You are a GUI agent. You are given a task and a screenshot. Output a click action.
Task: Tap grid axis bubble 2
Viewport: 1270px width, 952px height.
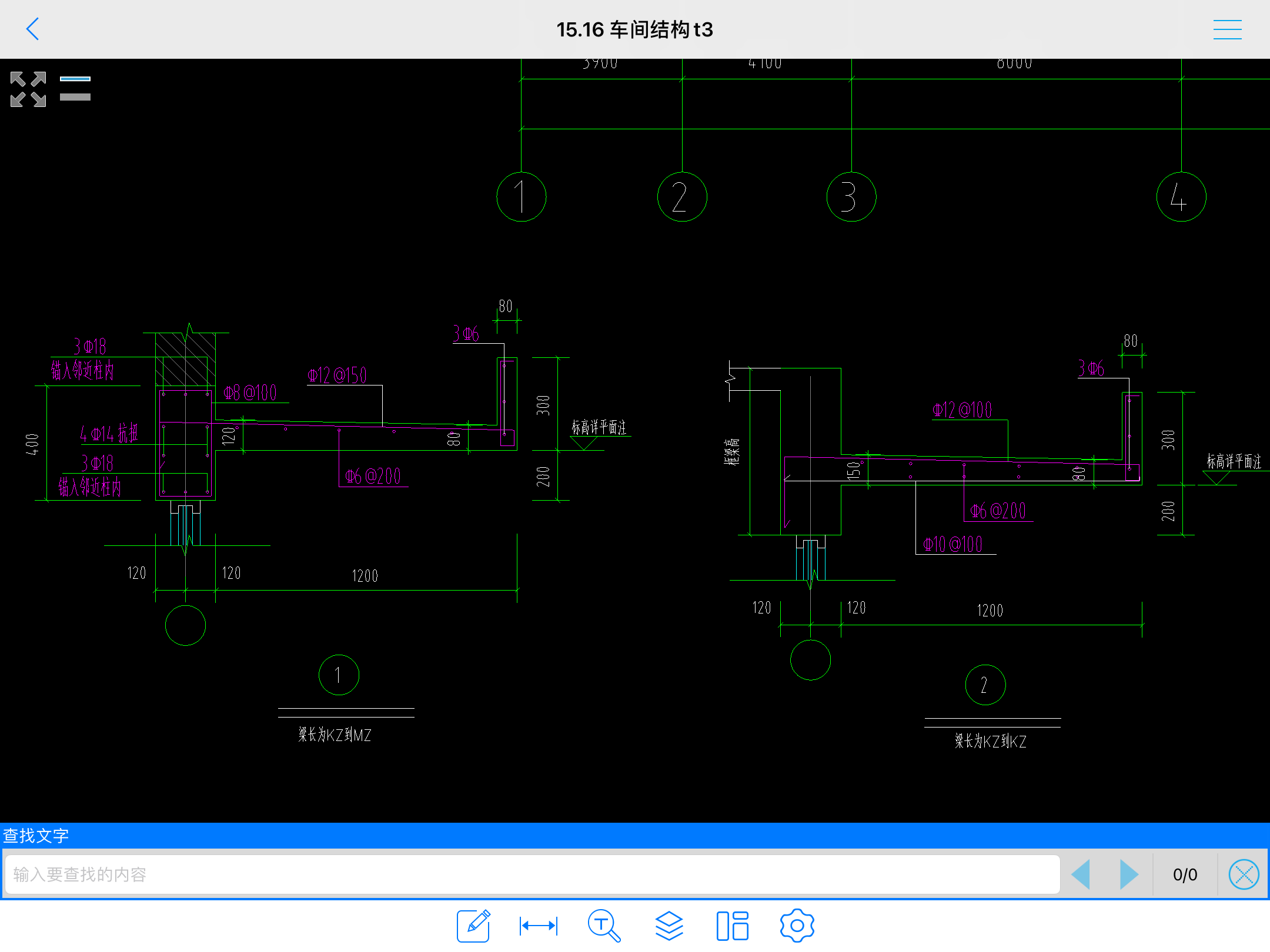coord(682,197)
